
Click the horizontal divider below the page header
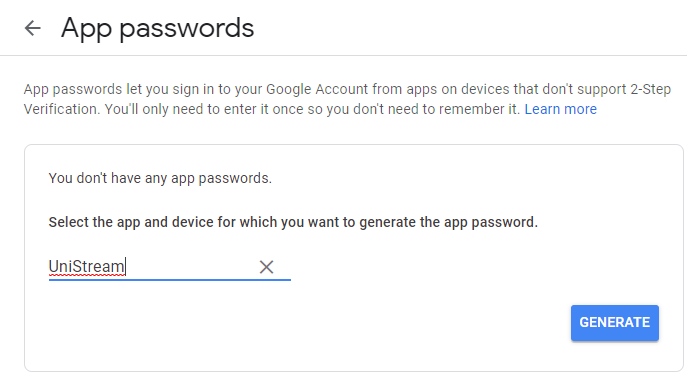click(344, 56)
